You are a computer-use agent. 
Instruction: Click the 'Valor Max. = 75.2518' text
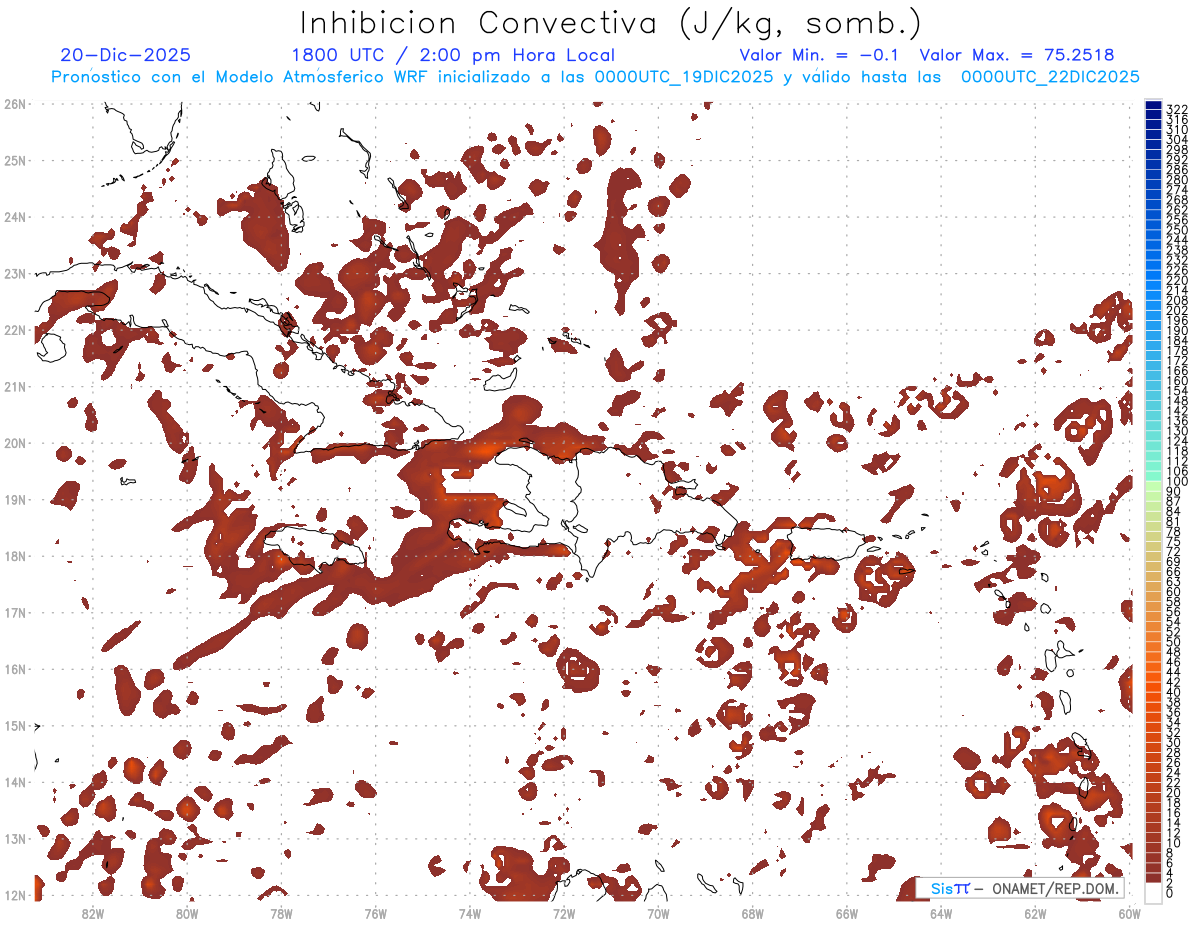(1016, 55)
